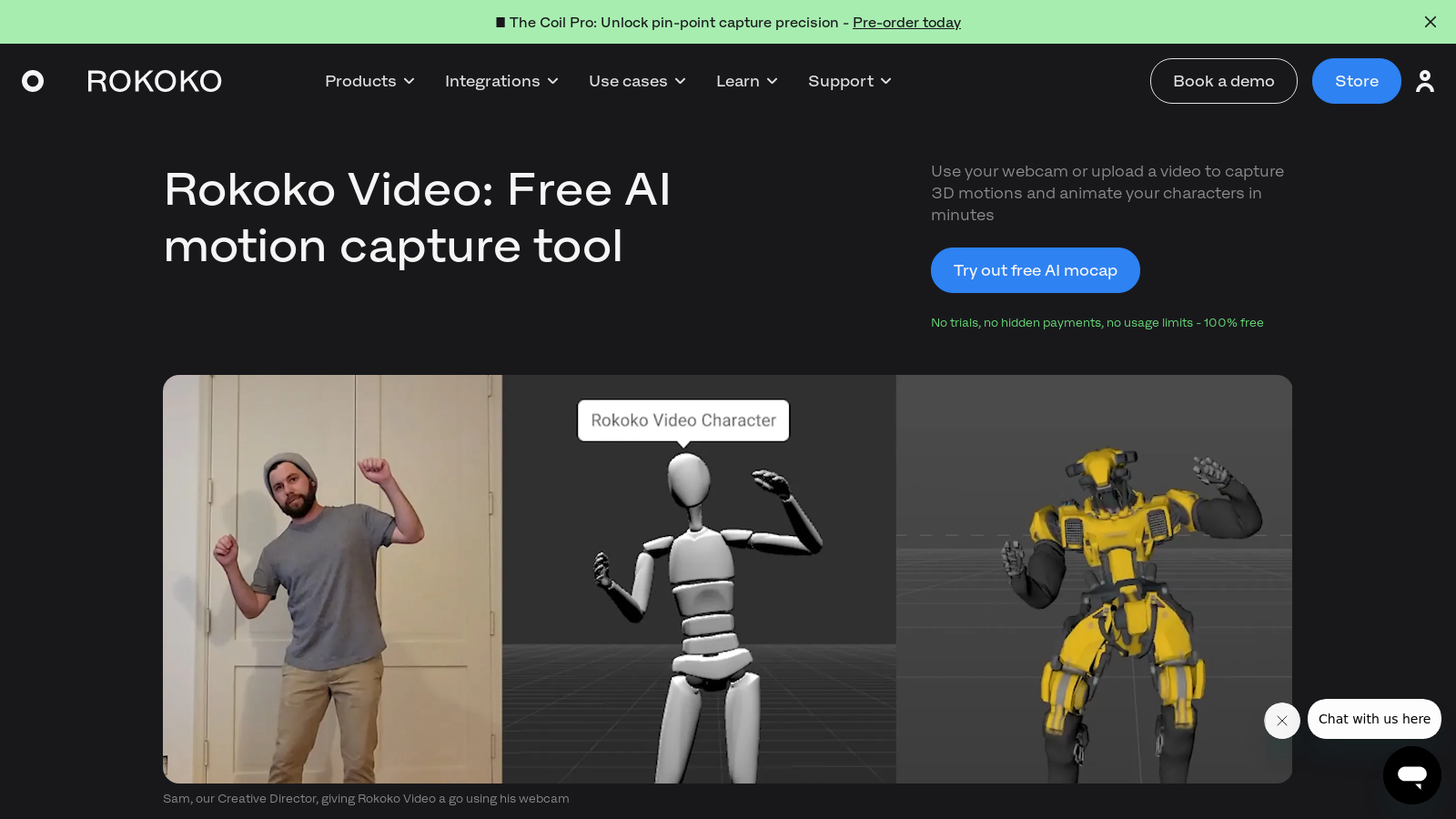This screenshot has width=1456, height=819.
Task: Click the ROKOKO wordmark logo
Action: [x=154, y=81]
